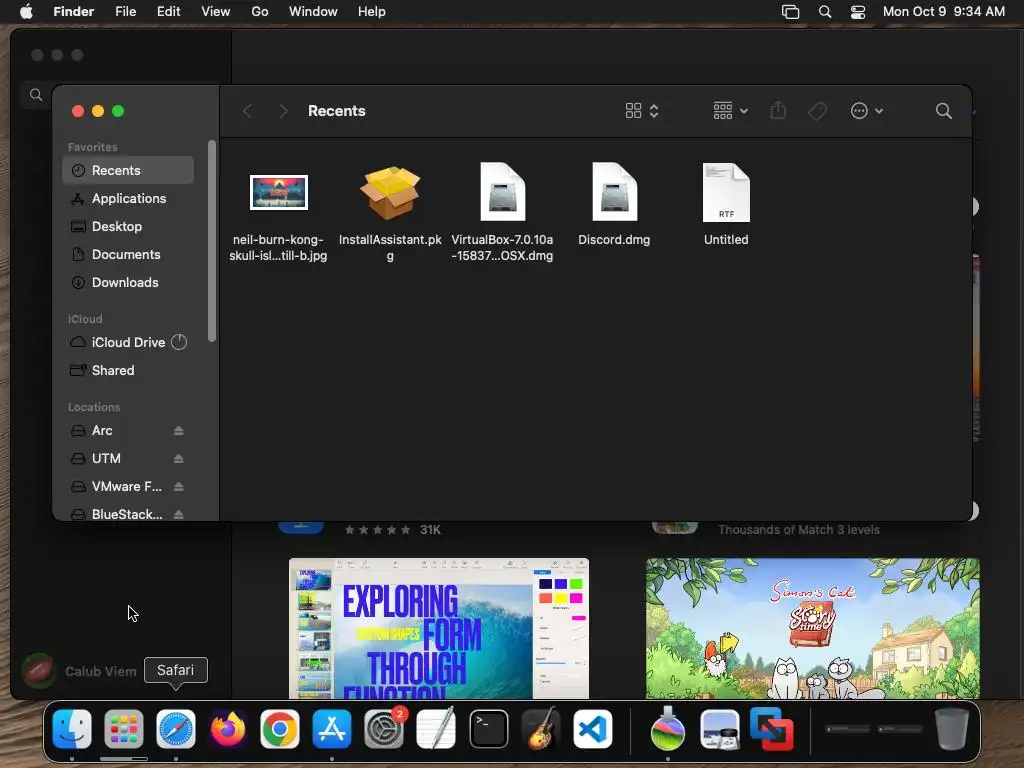Select the Discord.dmg file icon
The image size is (1024, 768).
click(615, 192)
